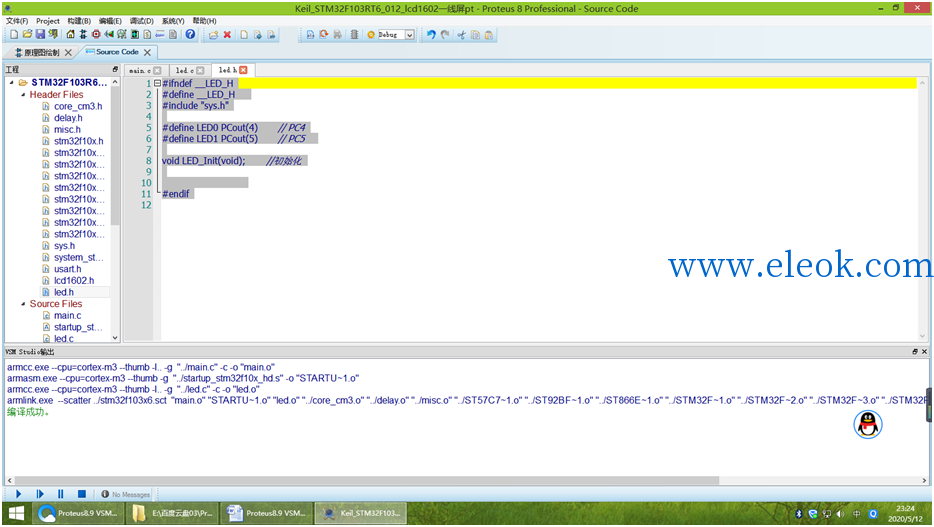Image resolution: width=934 pixels, height=527 pixels.
Task: Close the Source Code tab
Action: click(x=147, y=52)
